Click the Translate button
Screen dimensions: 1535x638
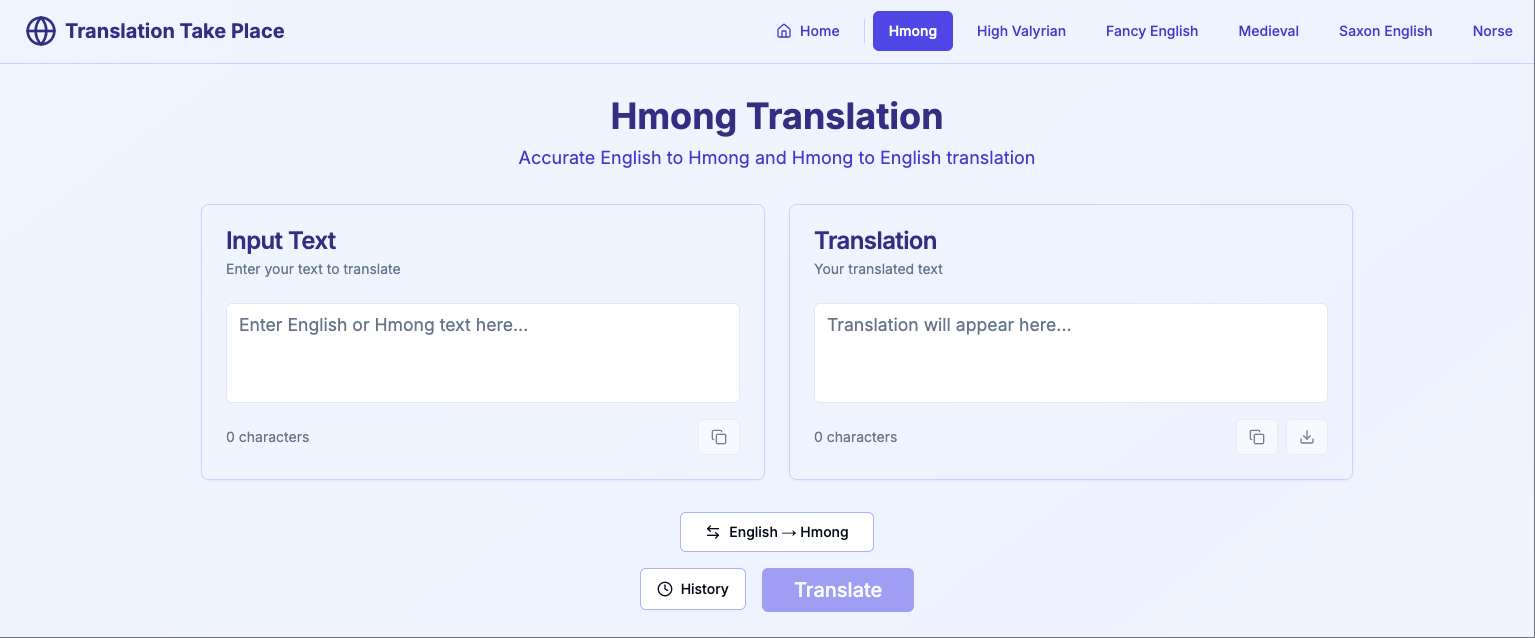point(837,589)
